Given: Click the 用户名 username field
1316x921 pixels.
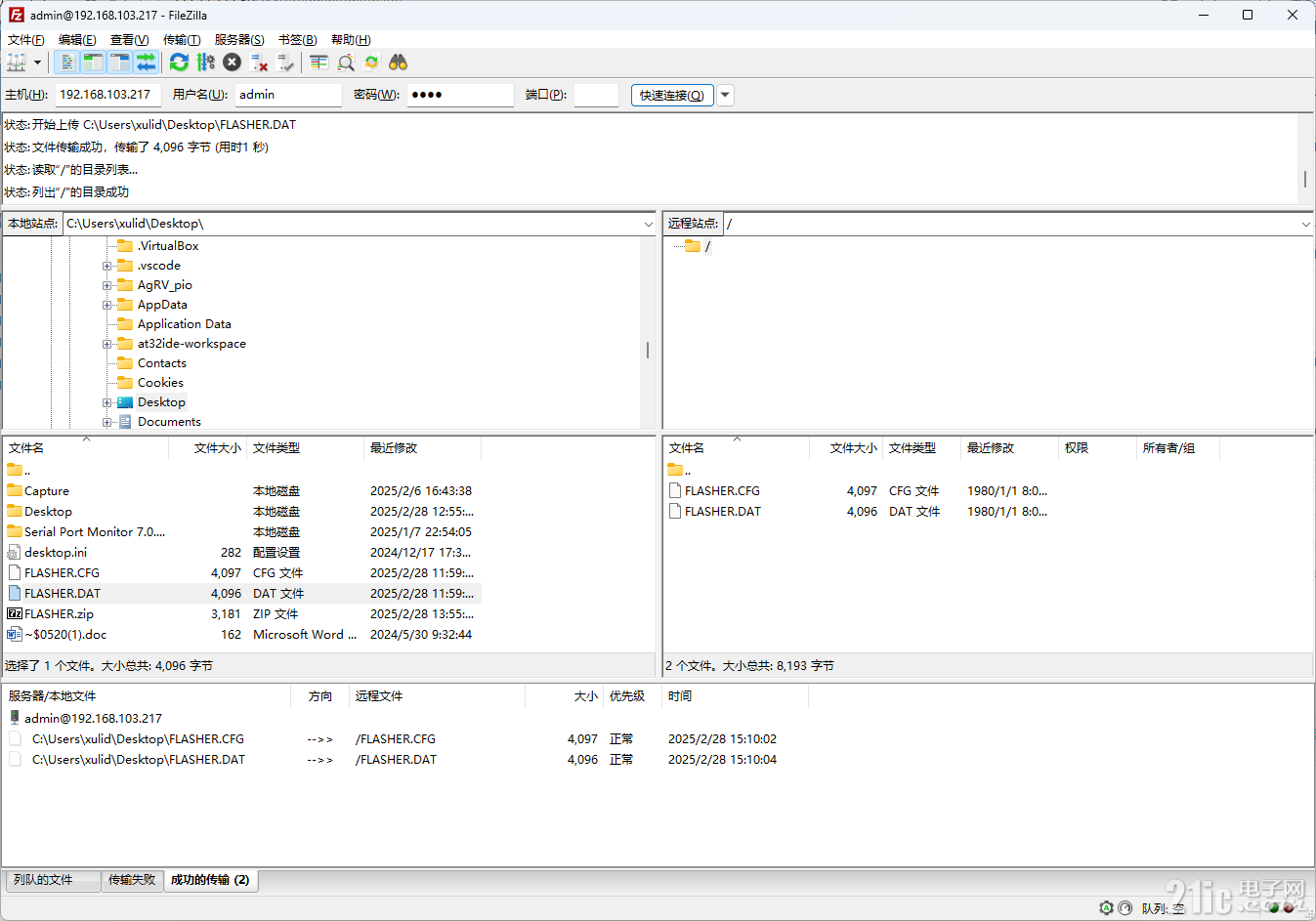Looking at the screenshot, I should pos(288,95).
